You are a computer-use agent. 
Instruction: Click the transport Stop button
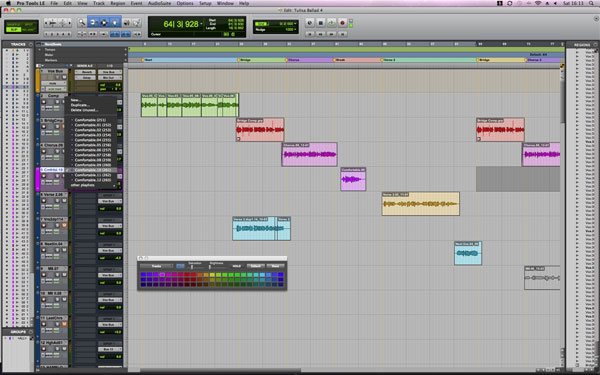point(321,23)
